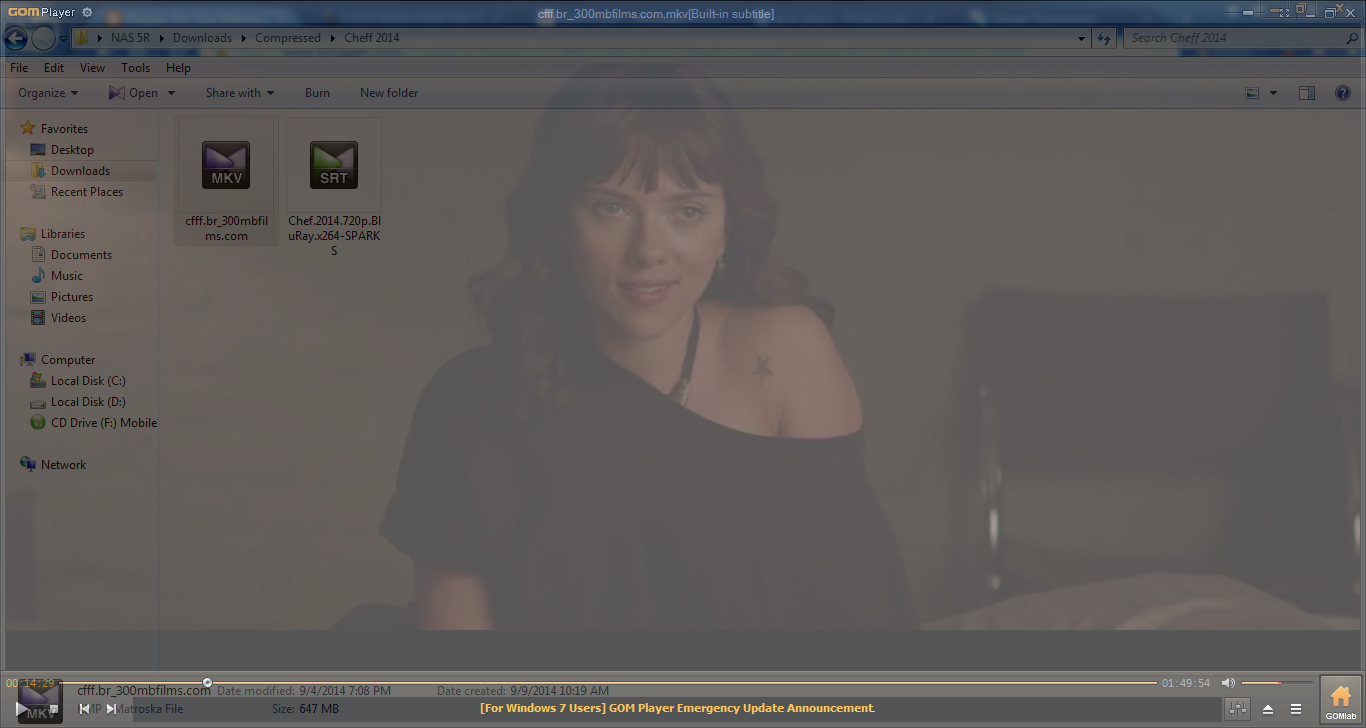Select the Chef.2014.720p.BluRay SRT subtitle file

(334, 188)
